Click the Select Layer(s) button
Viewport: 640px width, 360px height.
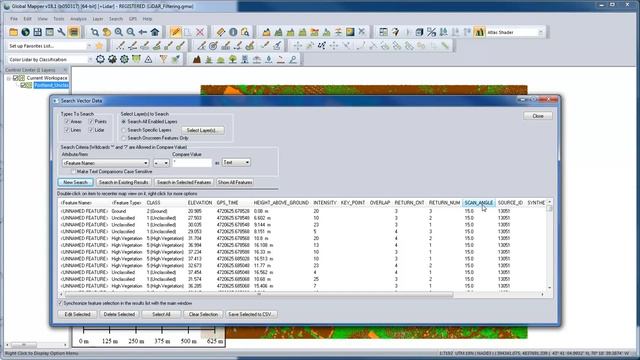[x=203, y=130]
